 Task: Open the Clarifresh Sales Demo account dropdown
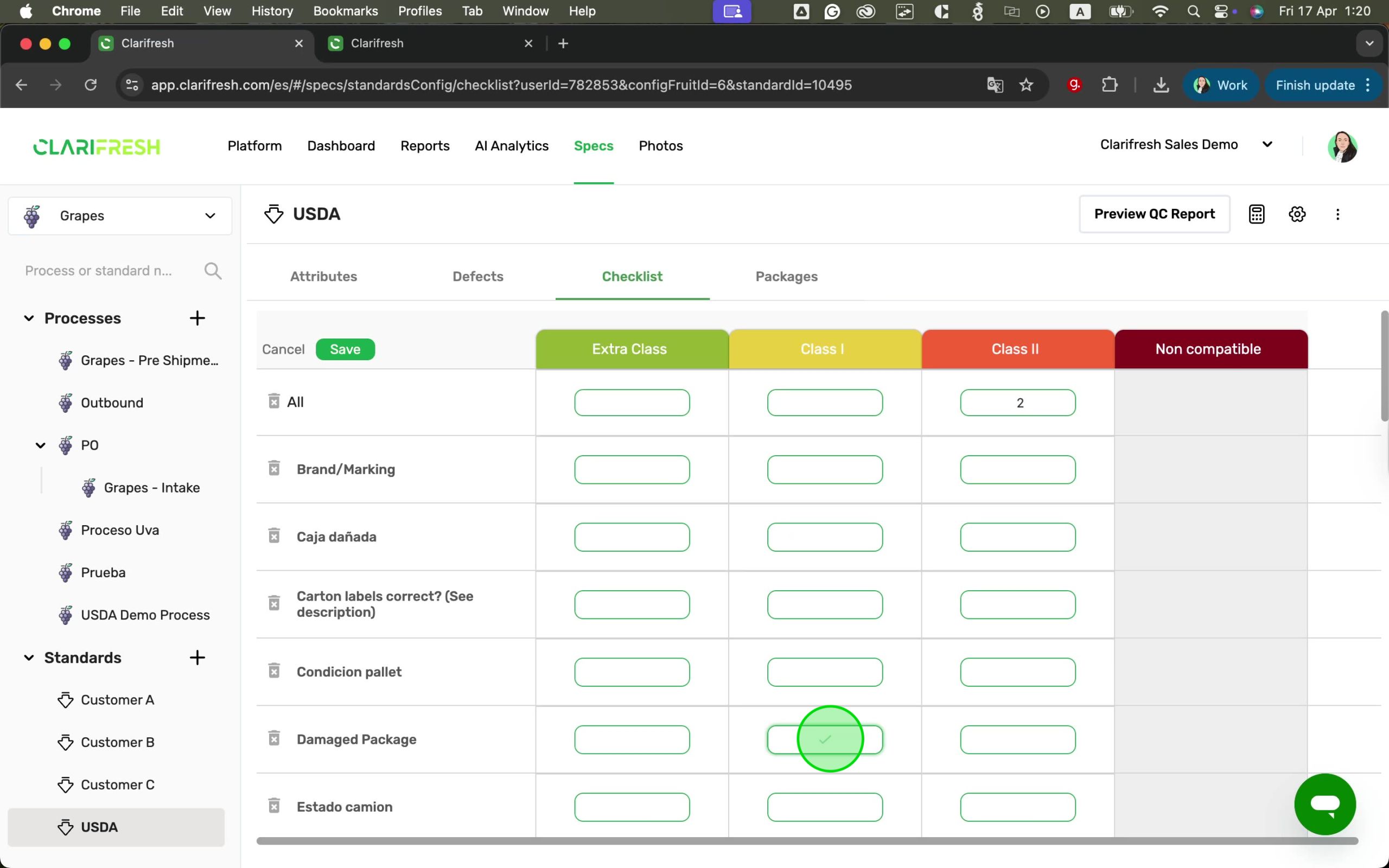point(1187,145)
